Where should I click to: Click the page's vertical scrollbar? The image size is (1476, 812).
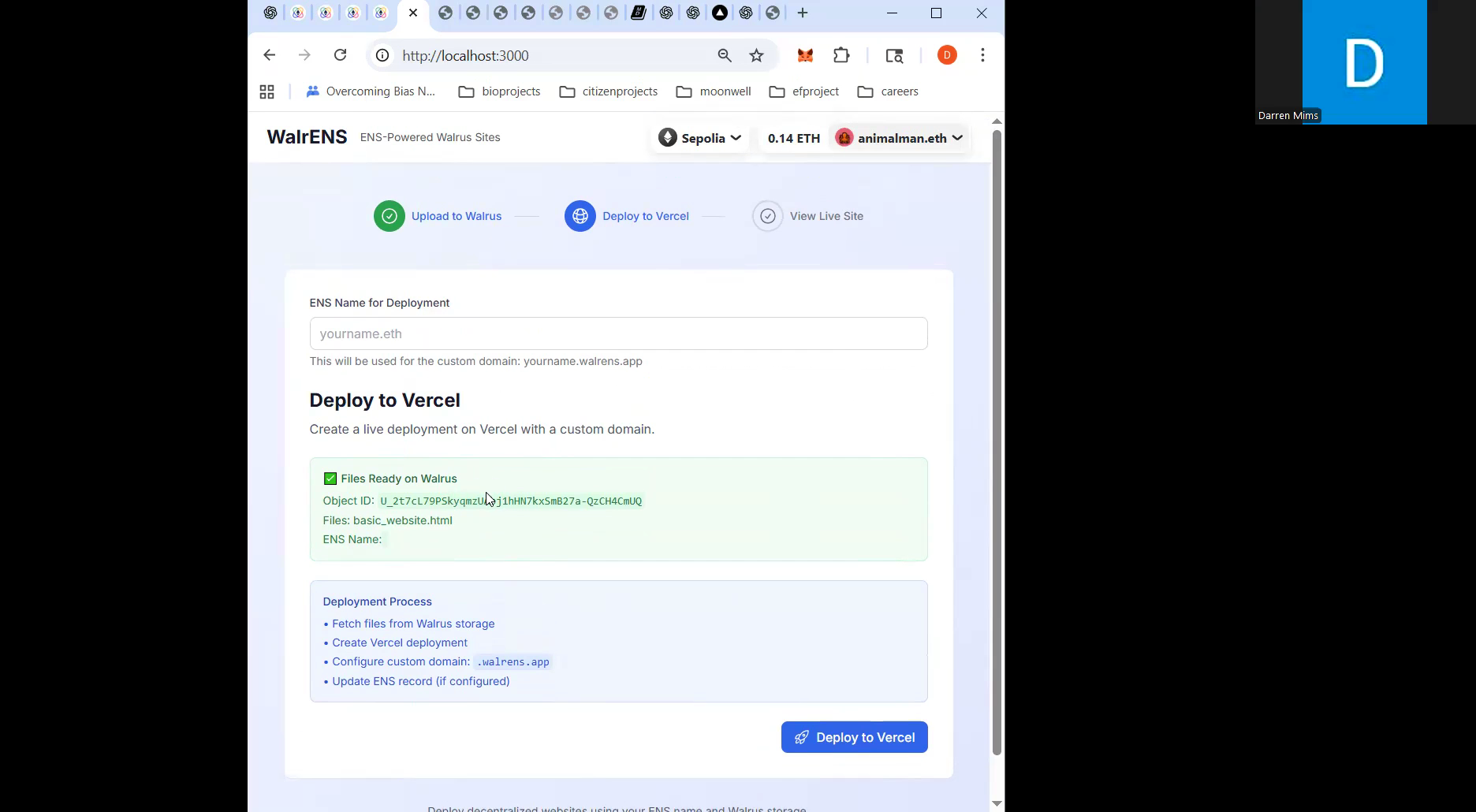tap(996, 441)
